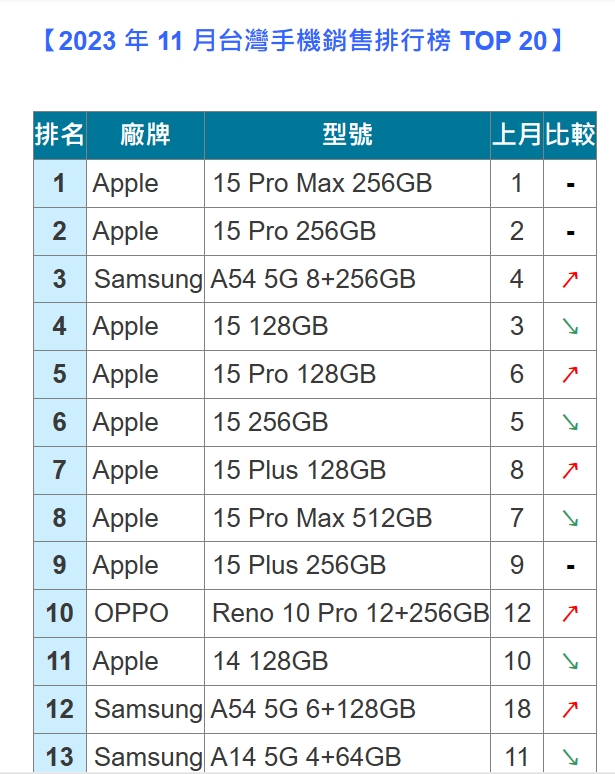Click the green down arrow beside 15 128GB
615x774 pixels.
(x=570, y=327)
